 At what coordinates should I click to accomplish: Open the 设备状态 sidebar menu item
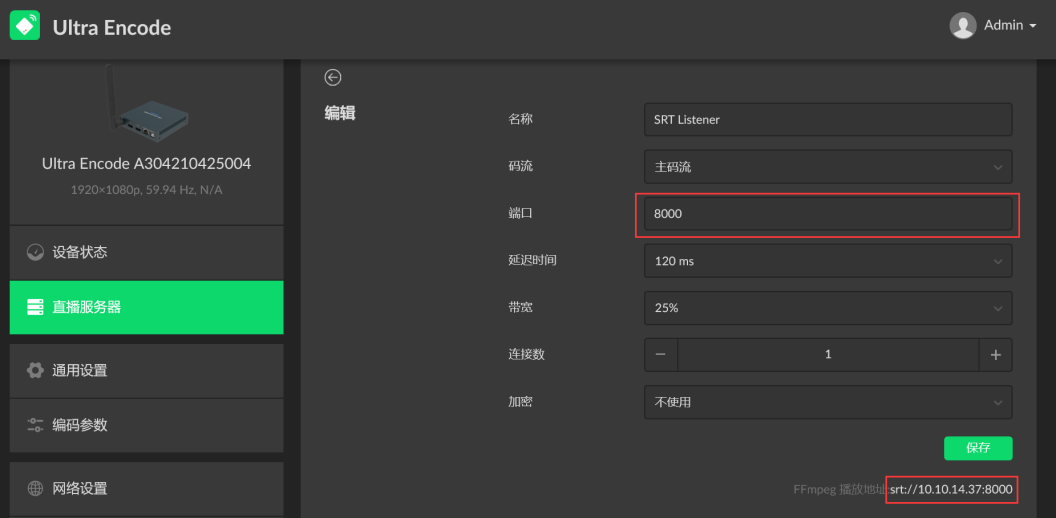pos(146,253)
